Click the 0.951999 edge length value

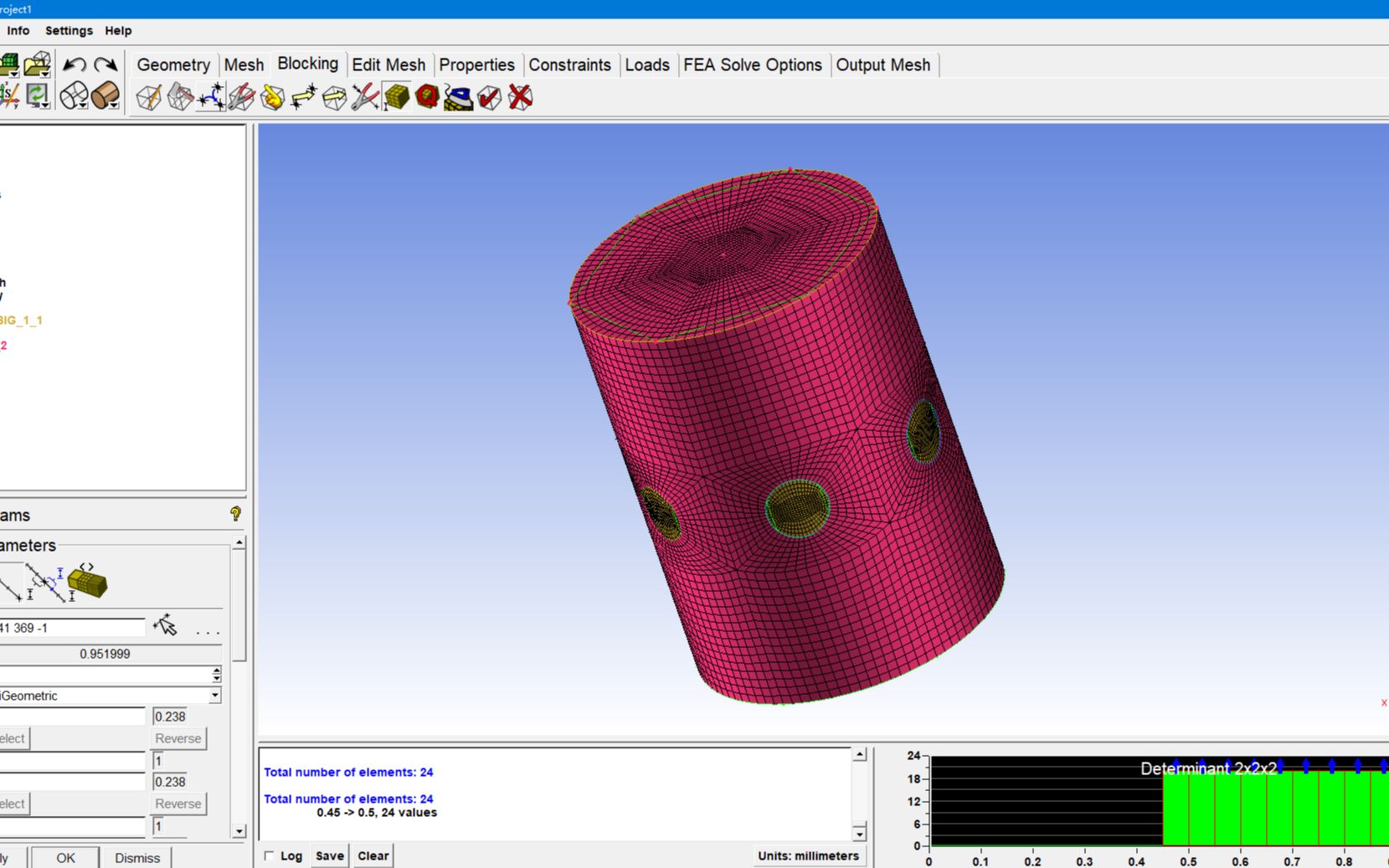click(x=105, y=654)
